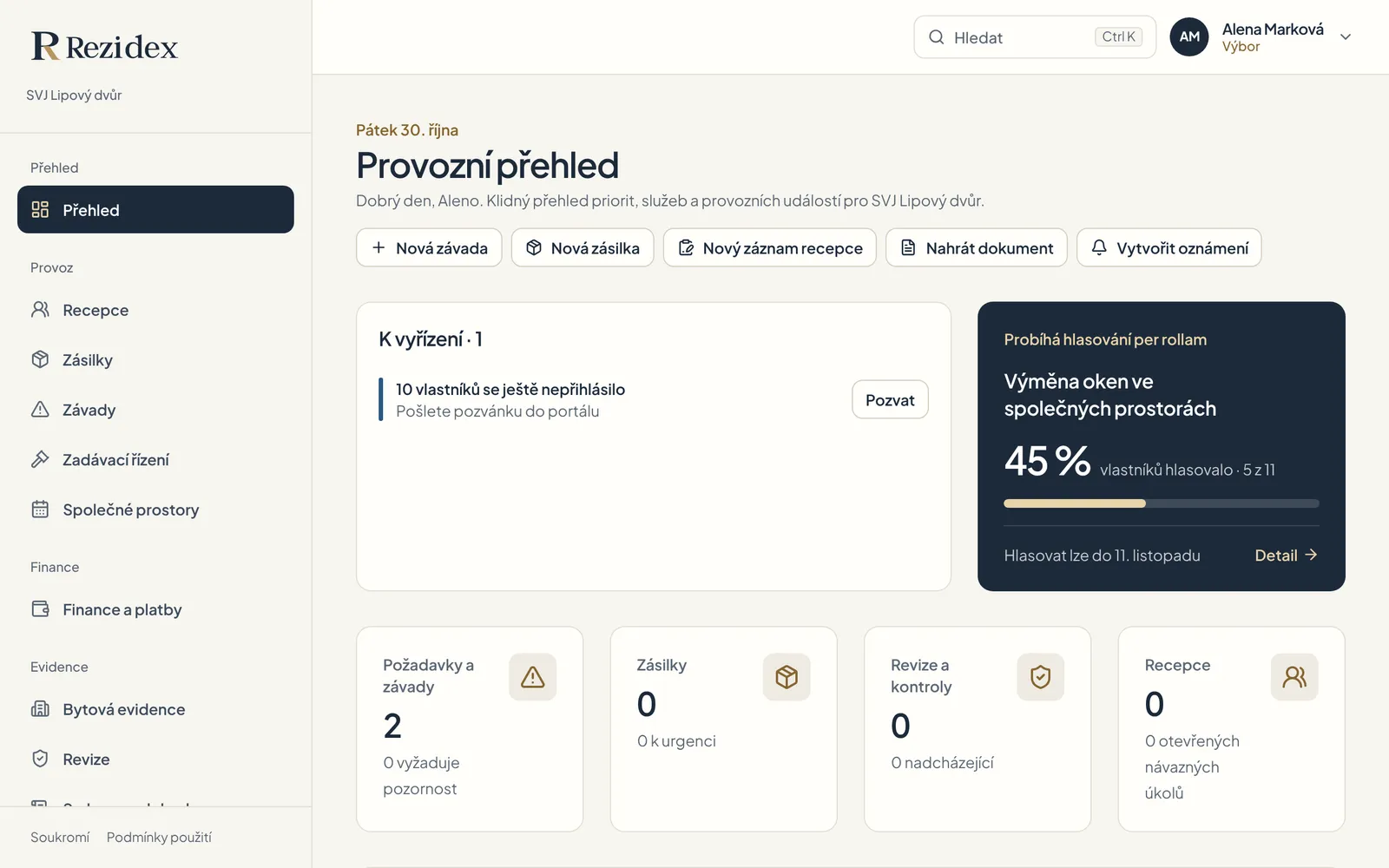Navigate to Společné prostory
Screen dimensions: 1389x868
tap(155, 510)
